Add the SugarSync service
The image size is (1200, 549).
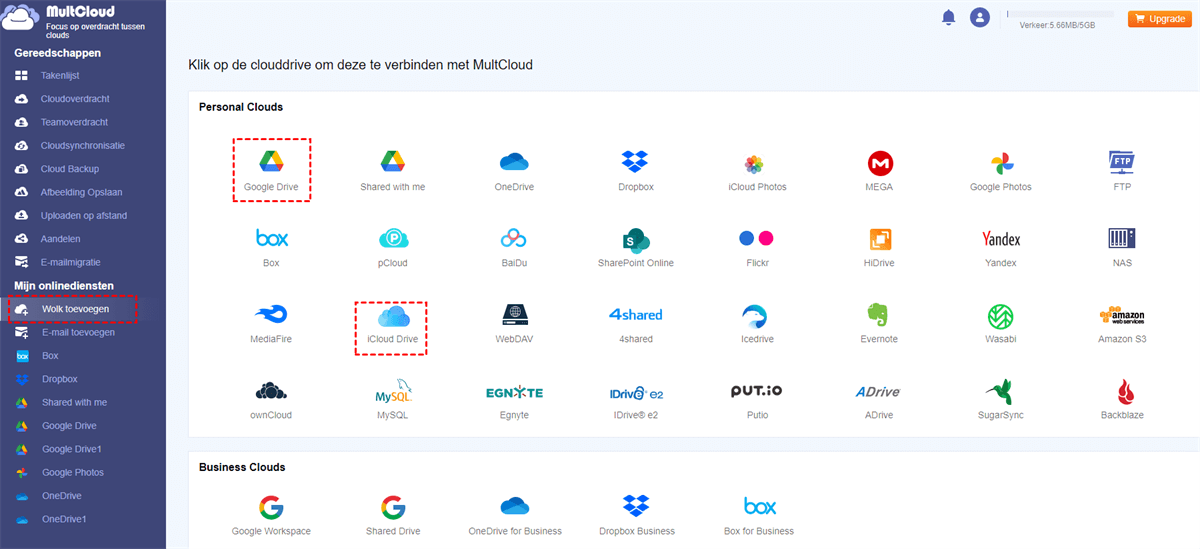tap(1001, 391)
